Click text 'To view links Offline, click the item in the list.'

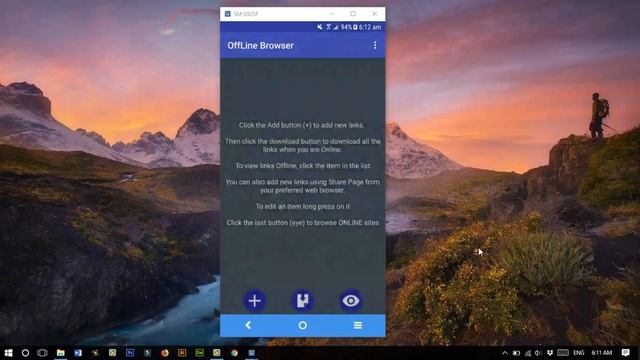pyautogui.click(x=303, y=166)
